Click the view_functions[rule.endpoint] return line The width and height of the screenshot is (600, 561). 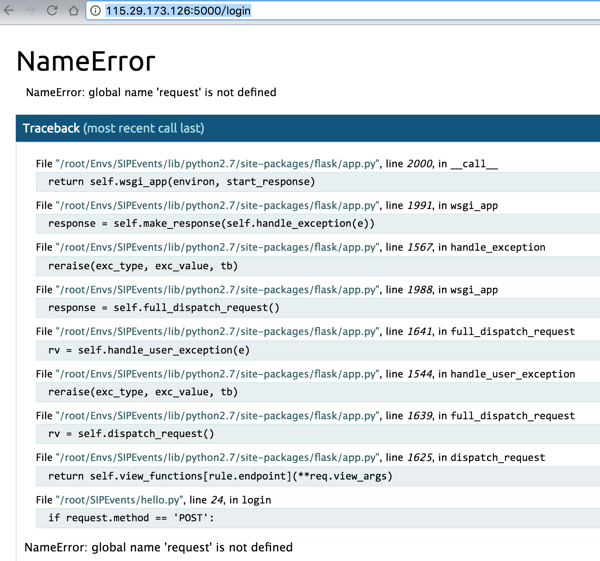(220, 476)
